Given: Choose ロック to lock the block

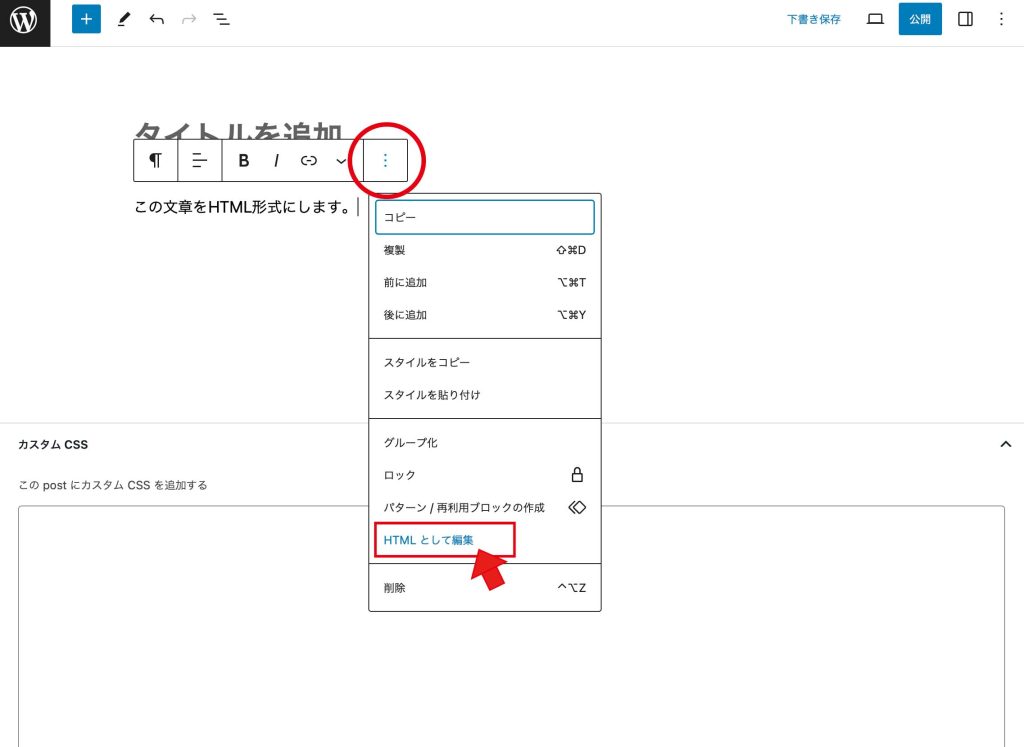Looking at the screenshot, I should [485, 475].
